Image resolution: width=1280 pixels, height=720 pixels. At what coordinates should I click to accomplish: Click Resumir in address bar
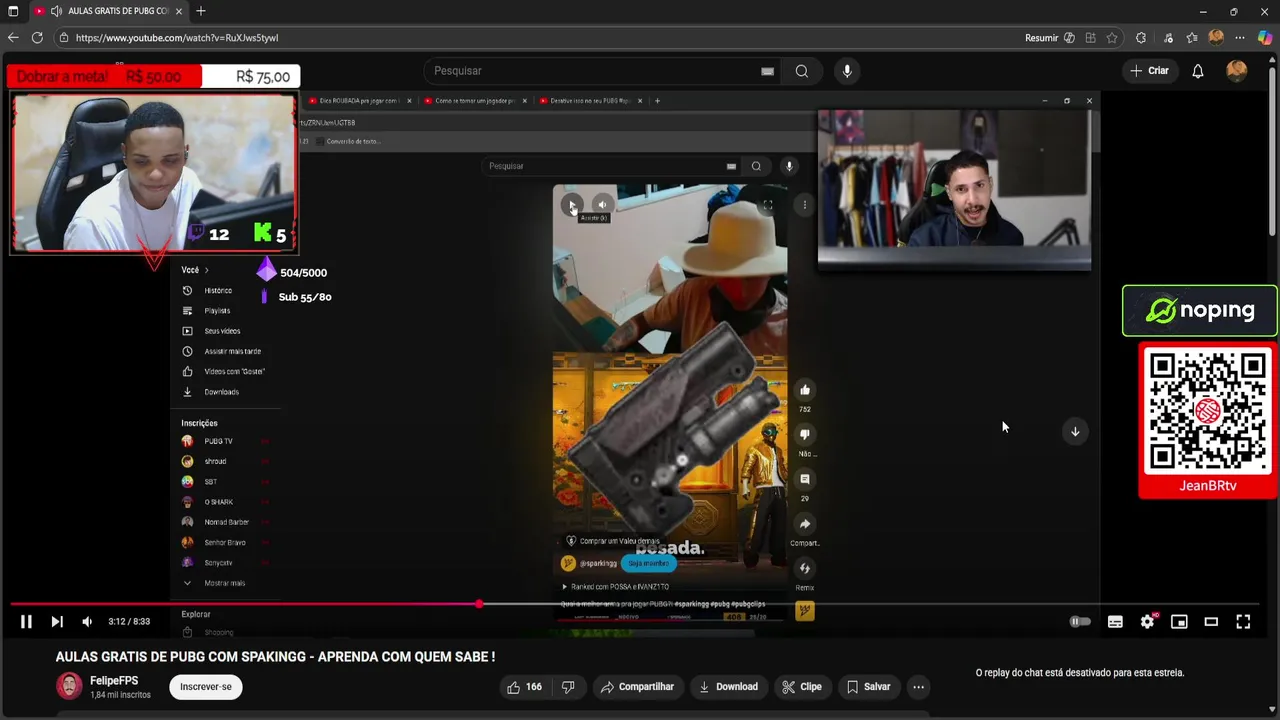click(1041, 38)
